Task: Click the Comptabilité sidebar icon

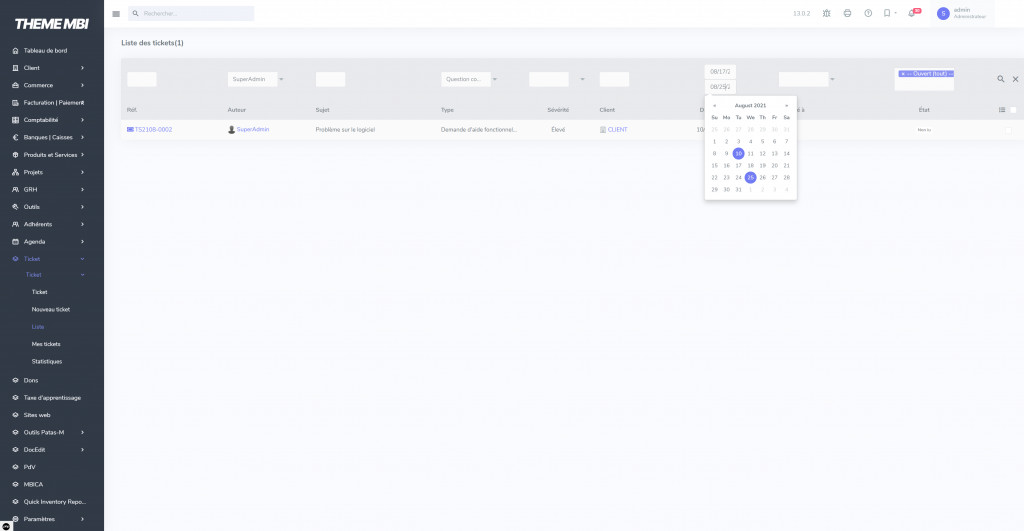Action: pos(16,120)
